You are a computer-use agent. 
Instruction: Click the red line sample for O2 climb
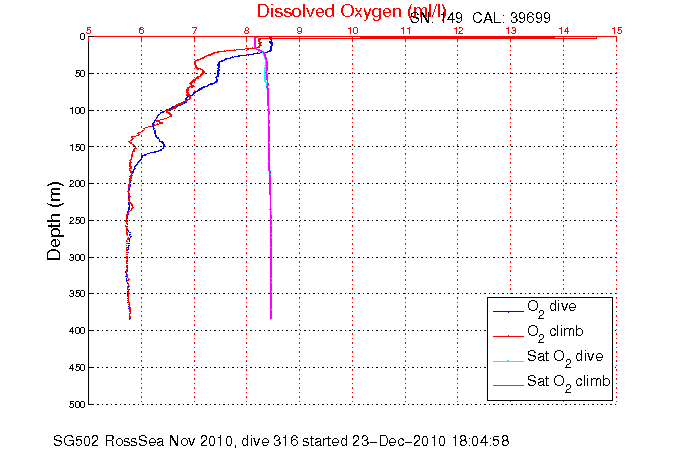(x=508, y=336)
